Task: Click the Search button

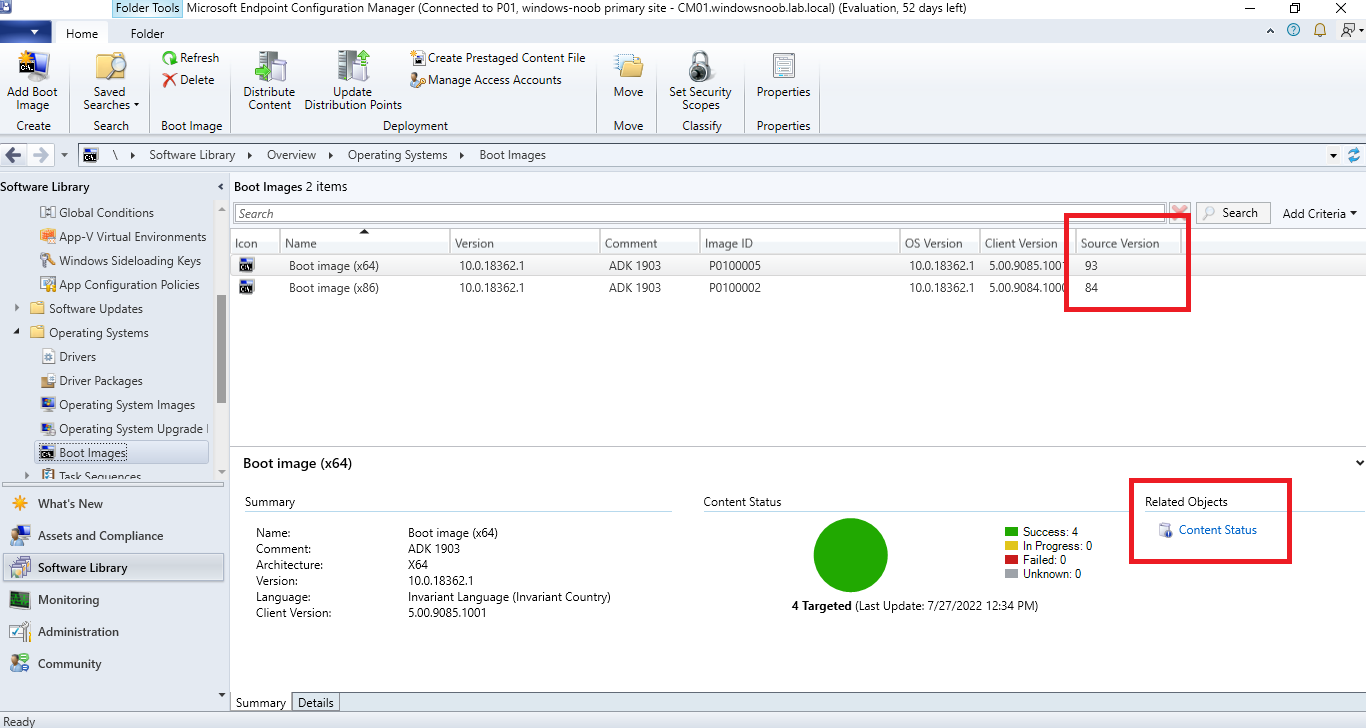Action: (1233, 213)
